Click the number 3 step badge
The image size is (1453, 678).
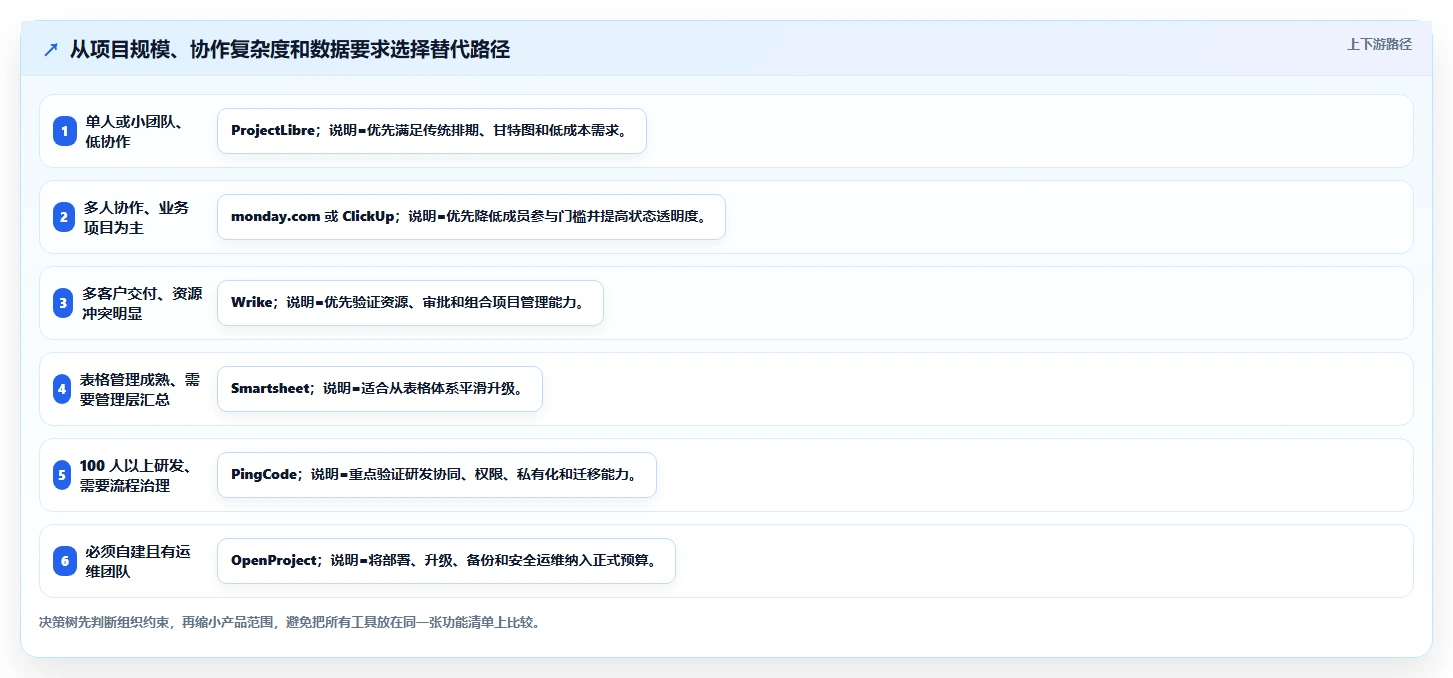coord(63,303)
